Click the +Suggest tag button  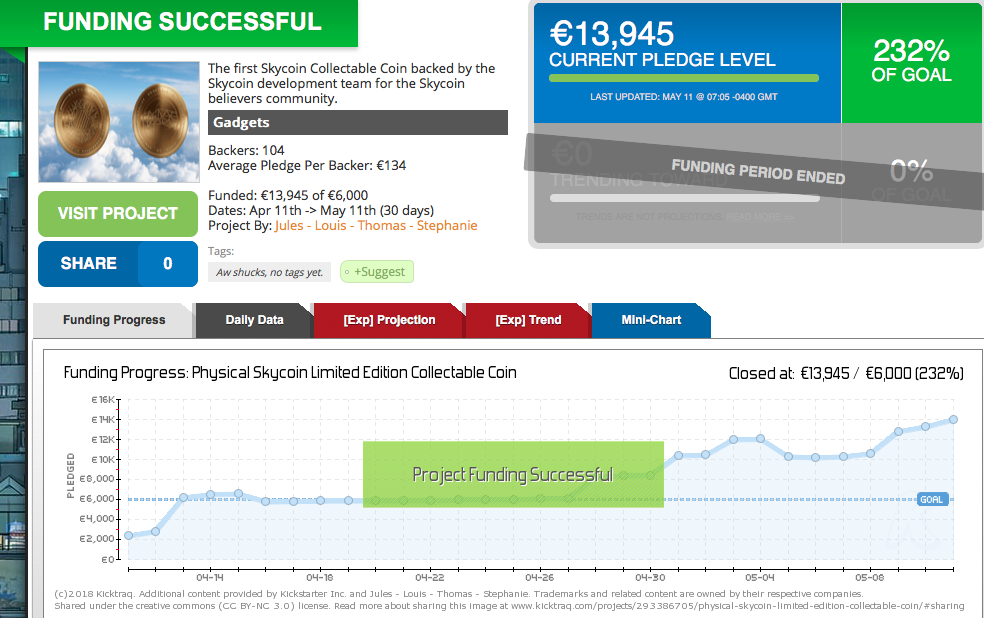click(377, 272)
